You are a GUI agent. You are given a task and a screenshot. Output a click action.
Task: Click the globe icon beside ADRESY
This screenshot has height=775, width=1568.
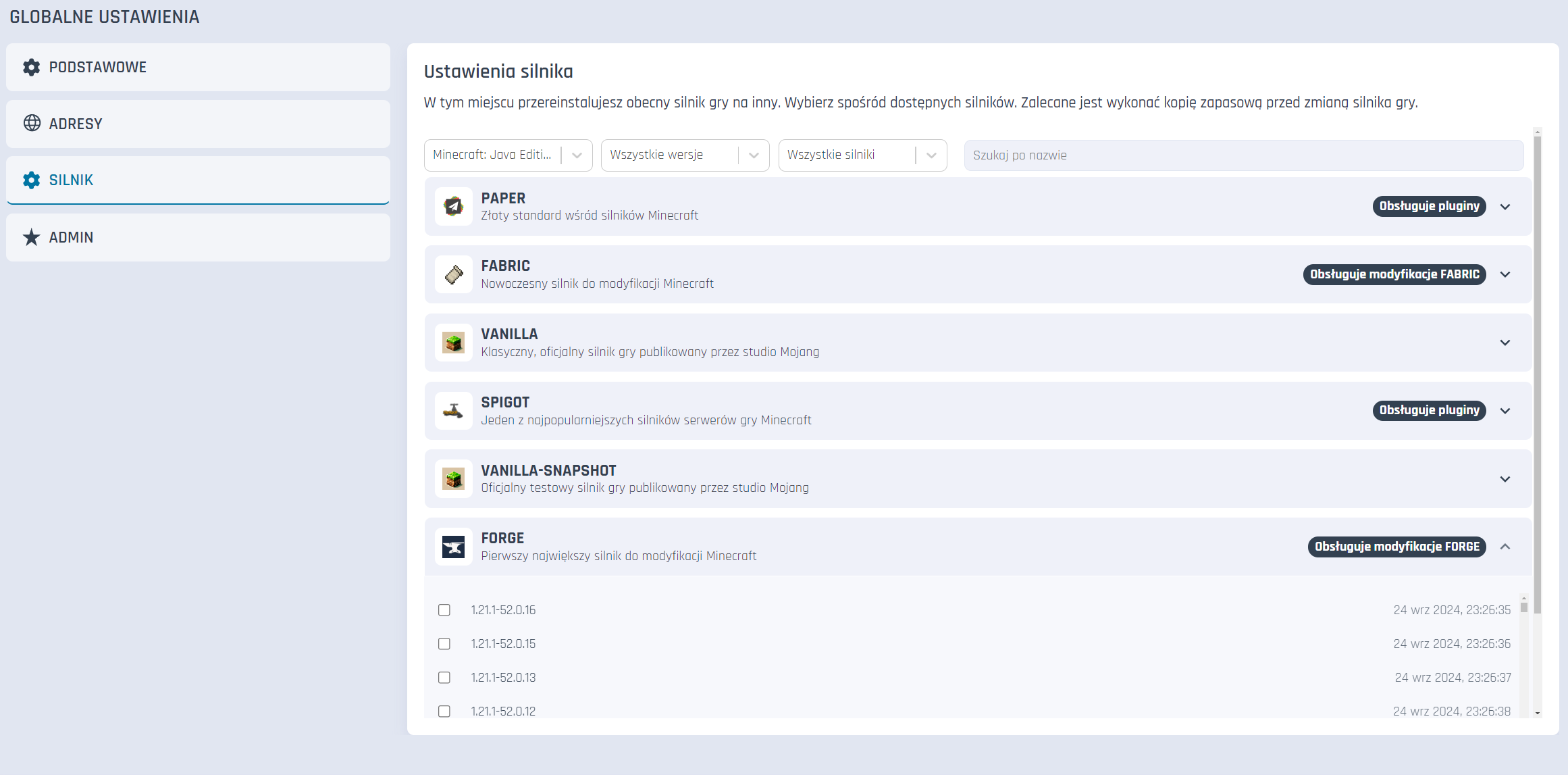(x=32, y=124)
